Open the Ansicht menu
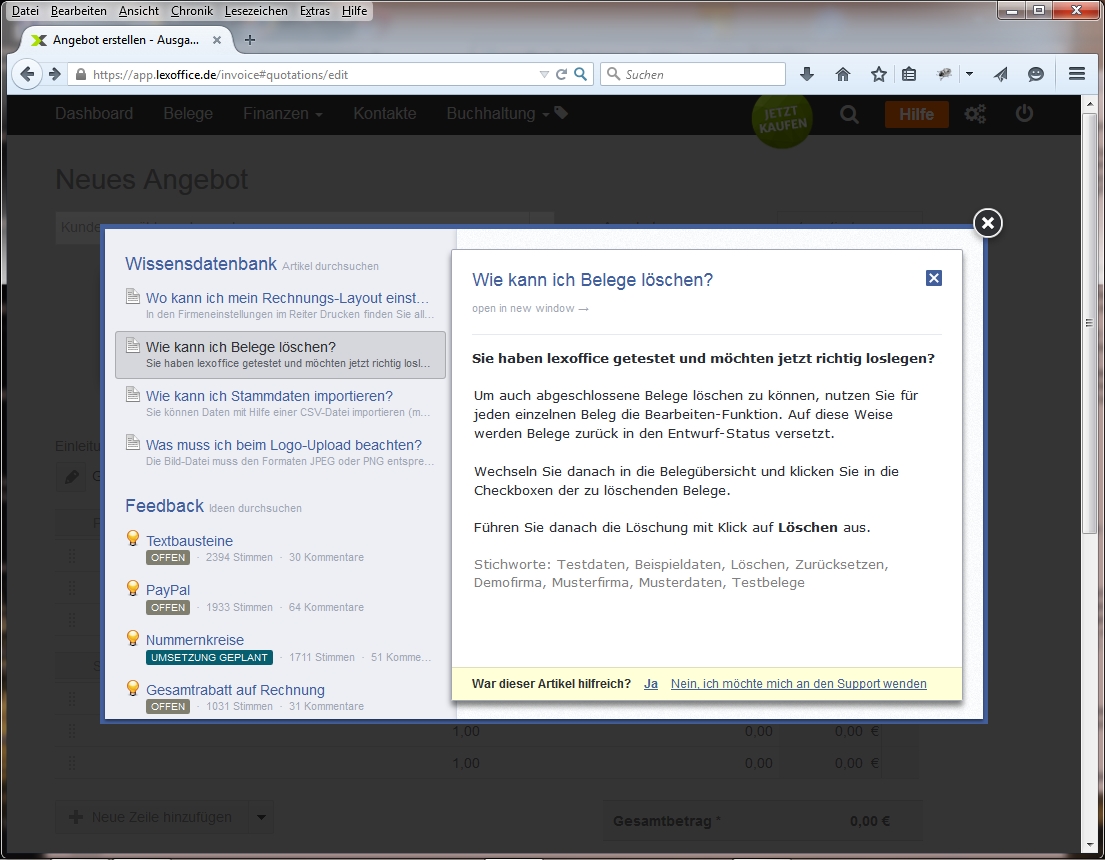 click(139, 11)
